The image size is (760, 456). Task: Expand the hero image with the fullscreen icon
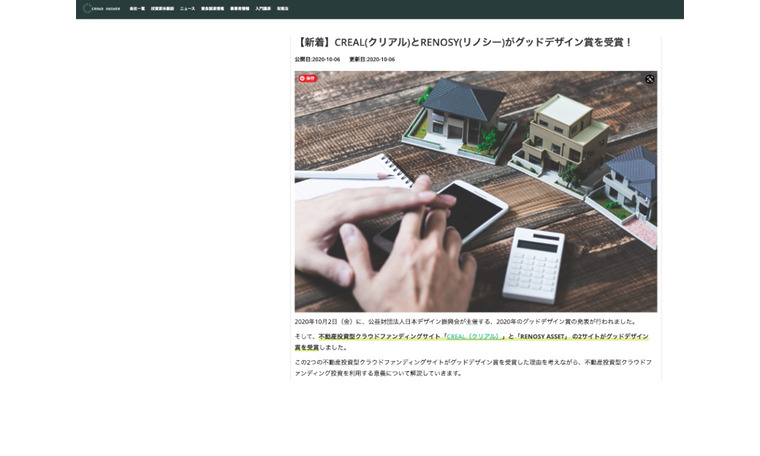pos(649,79)
